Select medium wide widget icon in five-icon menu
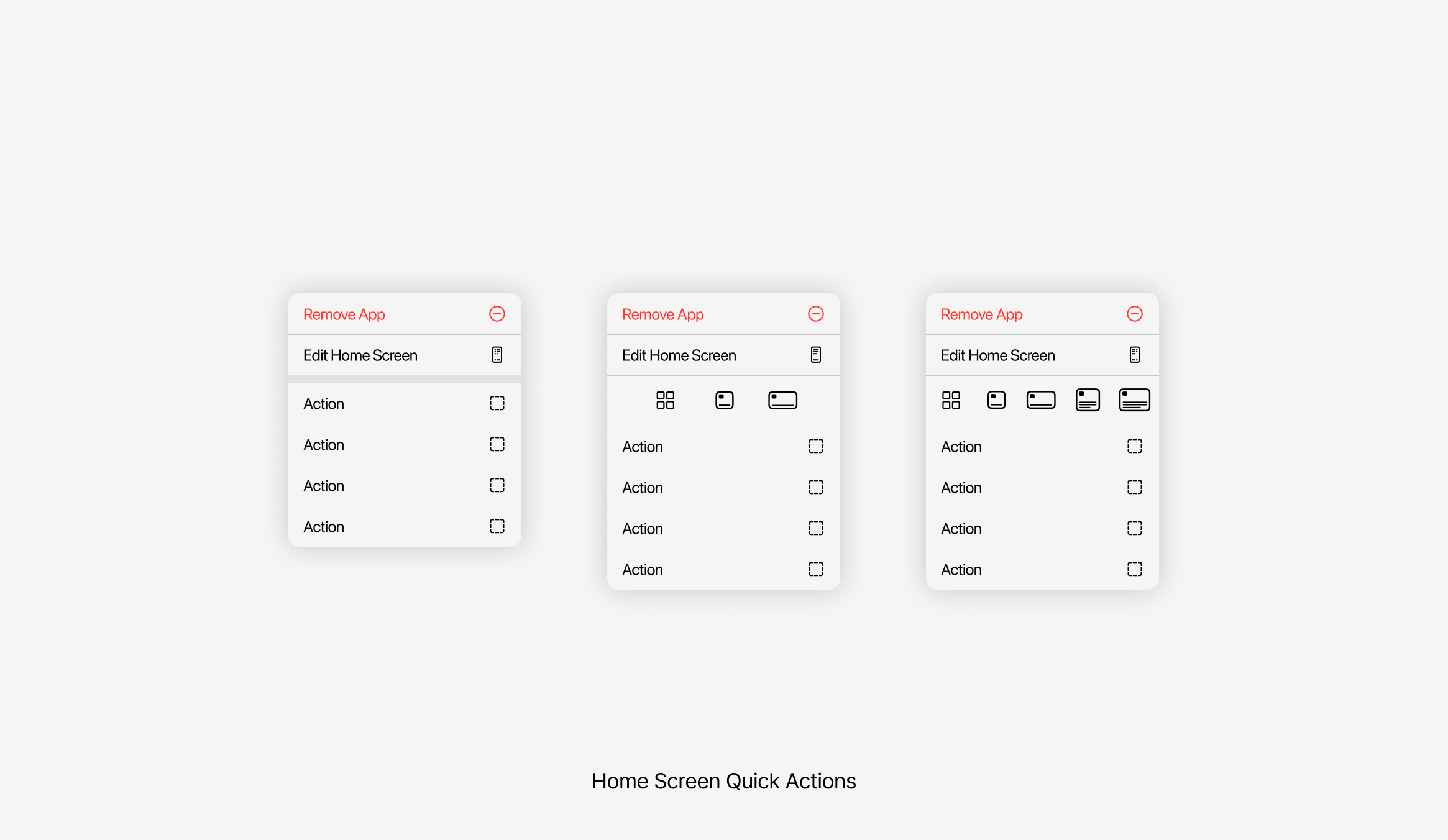The height and width of the screenshot is (840, 1448). [x=1041, y=400]
